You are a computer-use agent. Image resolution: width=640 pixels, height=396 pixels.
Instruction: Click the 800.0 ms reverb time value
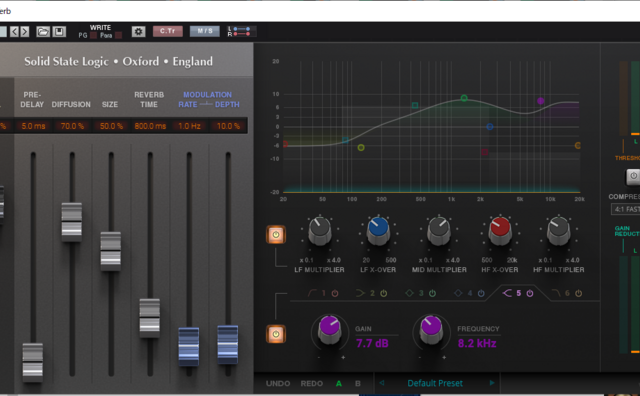[x=150, y=126]
